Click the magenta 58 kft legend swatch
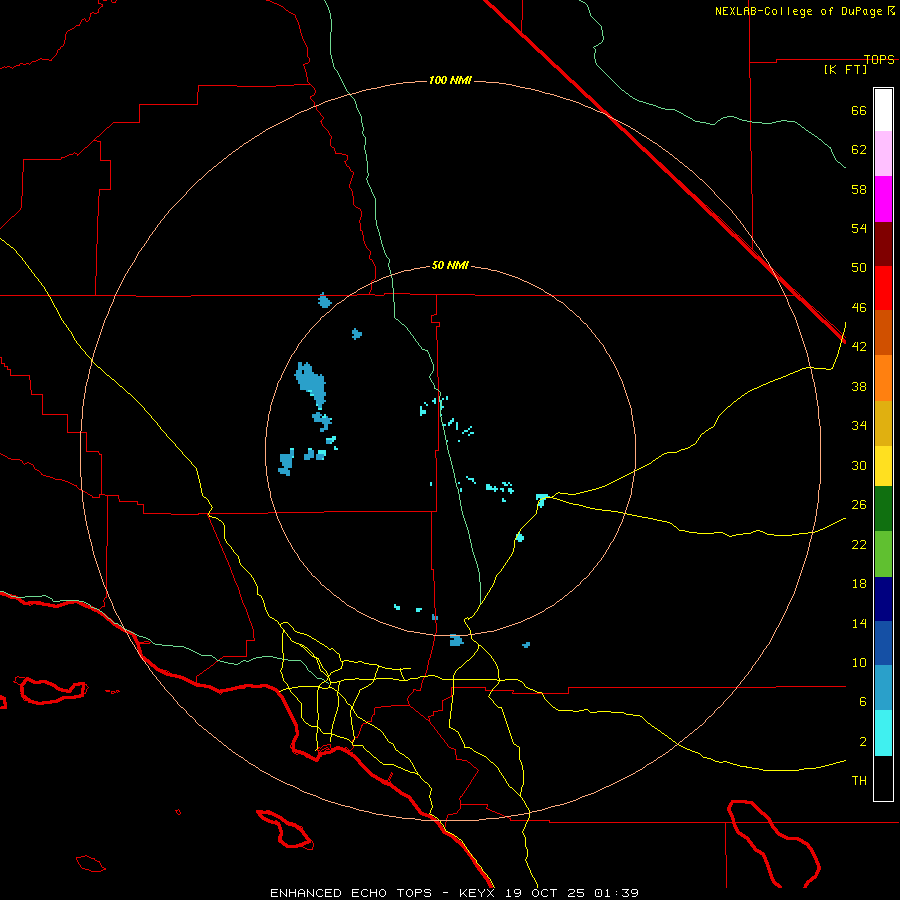Viewport: 900px width, 900px height. (x=883, y=199)
